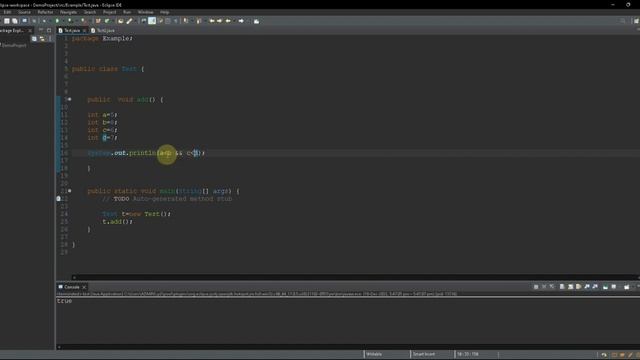
Task: Open the Edit menu
Action: (x=7, y=12)
